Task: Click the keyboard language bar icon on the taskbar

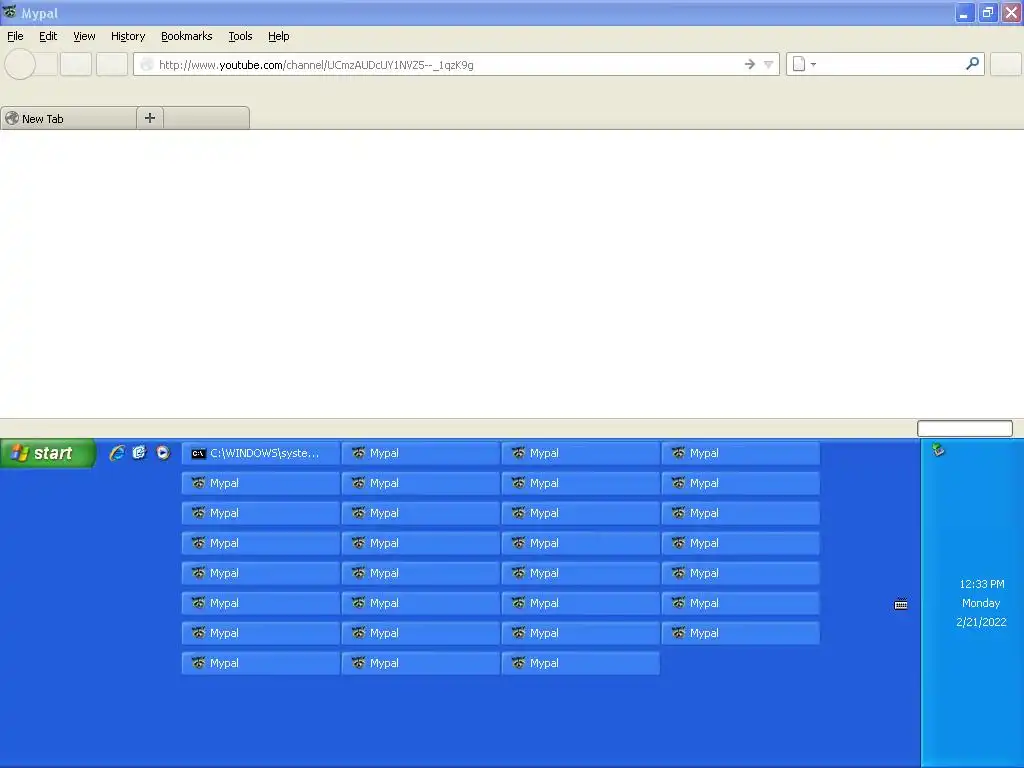Action: pyautogui.click(x=901, y=604)
